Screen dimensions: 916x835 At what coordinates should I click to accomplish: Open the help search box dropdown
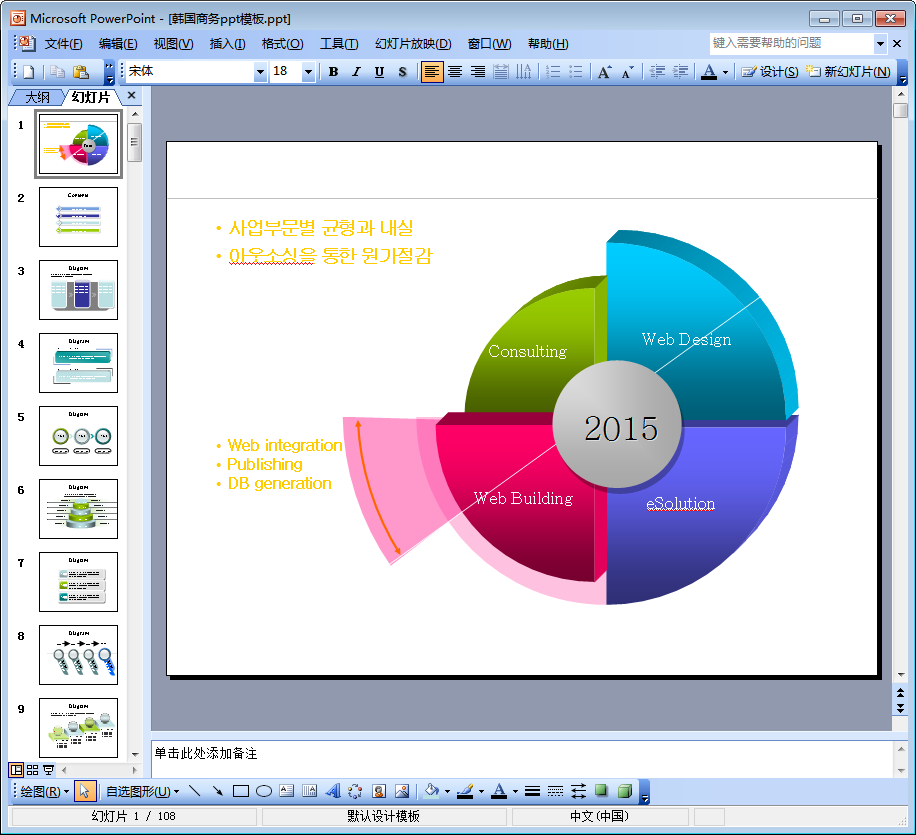pyautogui.click(x=880, y=44)
